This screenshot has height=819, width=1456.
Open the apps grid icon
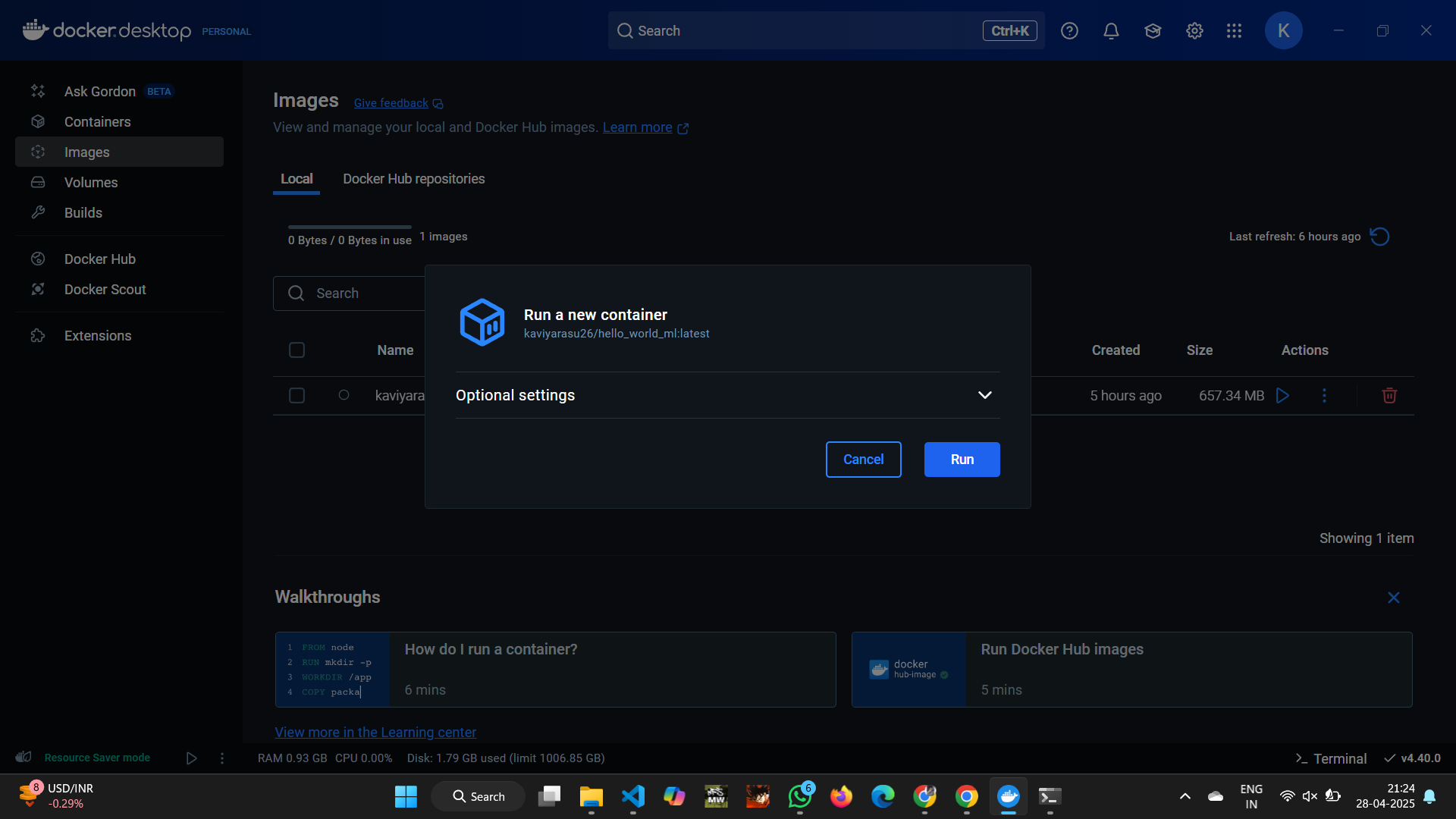pyautogui.click(x=1234, y=31)
